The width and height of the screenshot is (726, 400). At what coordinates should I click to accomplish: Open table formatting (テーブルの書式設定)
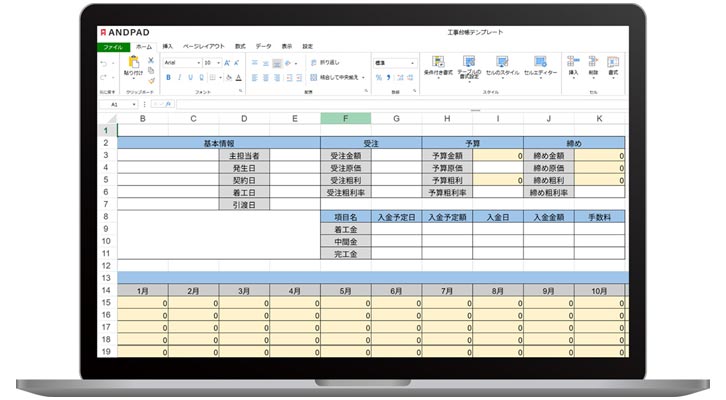470,65
